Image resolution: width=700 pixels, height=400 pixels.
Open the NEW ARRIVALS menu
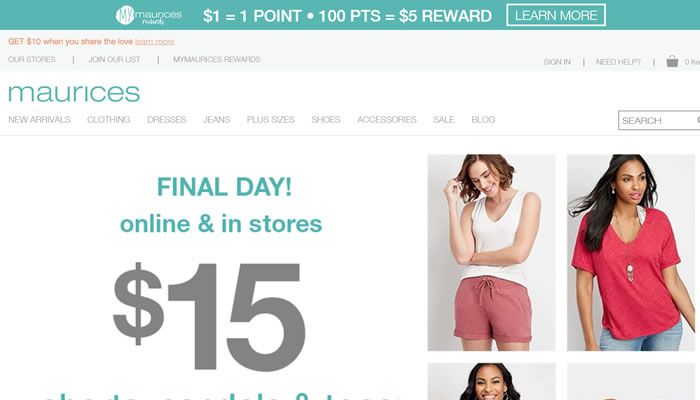[x=39, y=120]
